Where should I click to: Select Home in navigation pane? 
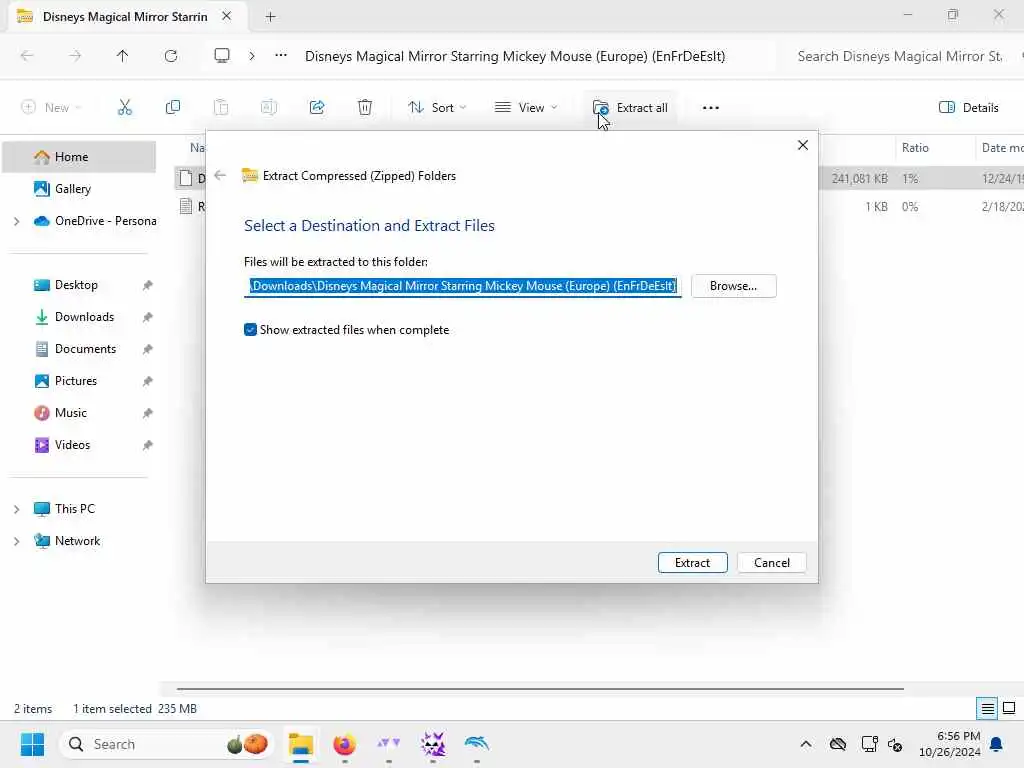pyautogui.click(x=79, y=157)
